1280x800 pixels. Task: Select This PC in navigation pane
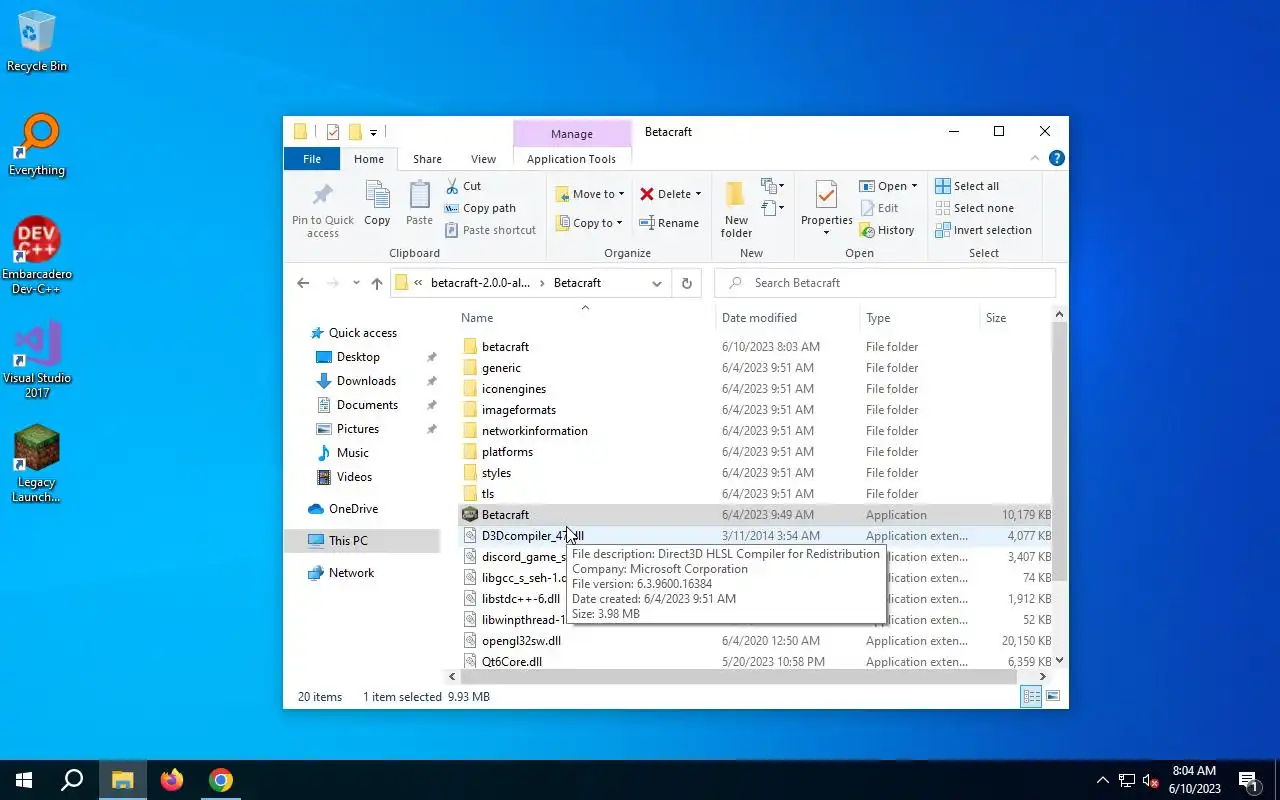point(348,541)
